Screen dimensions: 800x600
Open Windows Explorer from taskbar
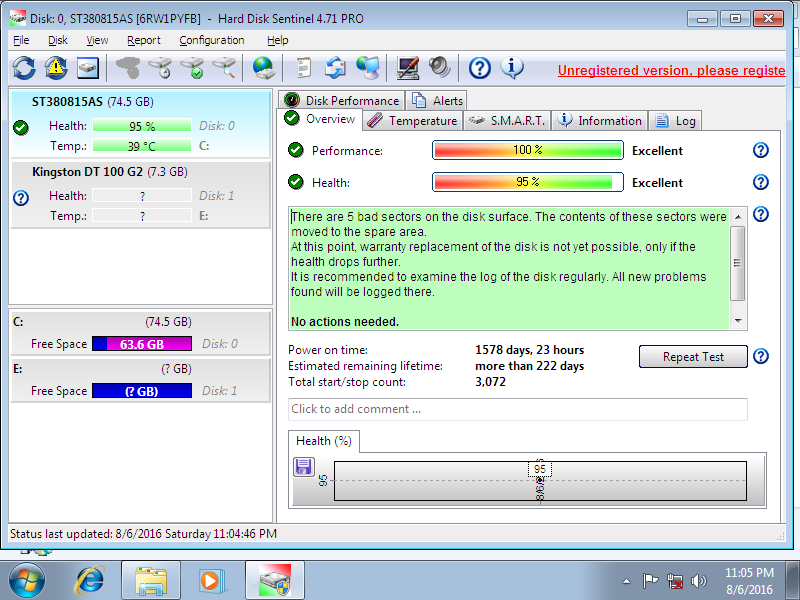point(151,581)
